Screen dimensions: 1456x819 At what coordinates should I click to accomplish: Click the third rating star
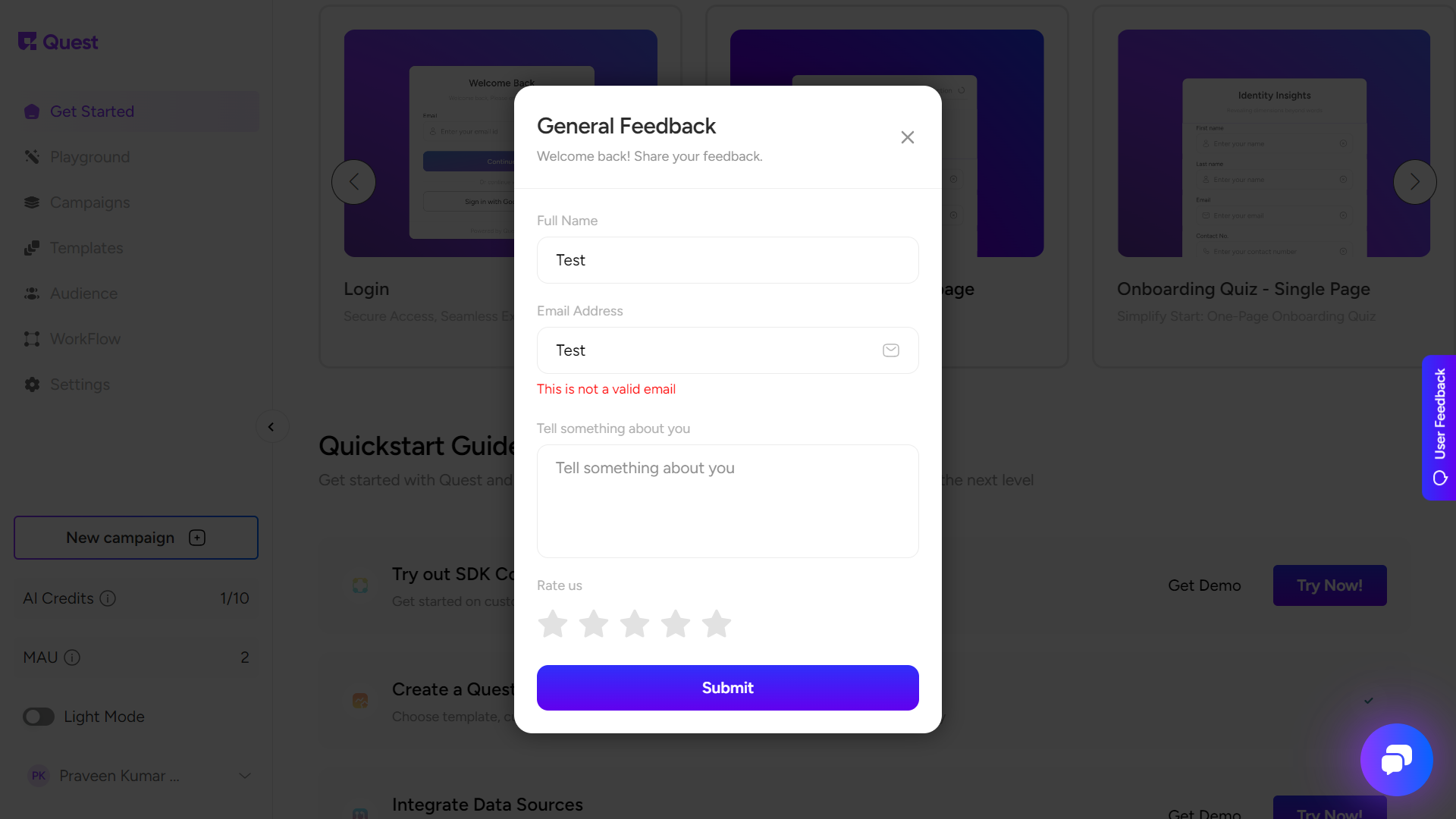[x=635, y=624]
